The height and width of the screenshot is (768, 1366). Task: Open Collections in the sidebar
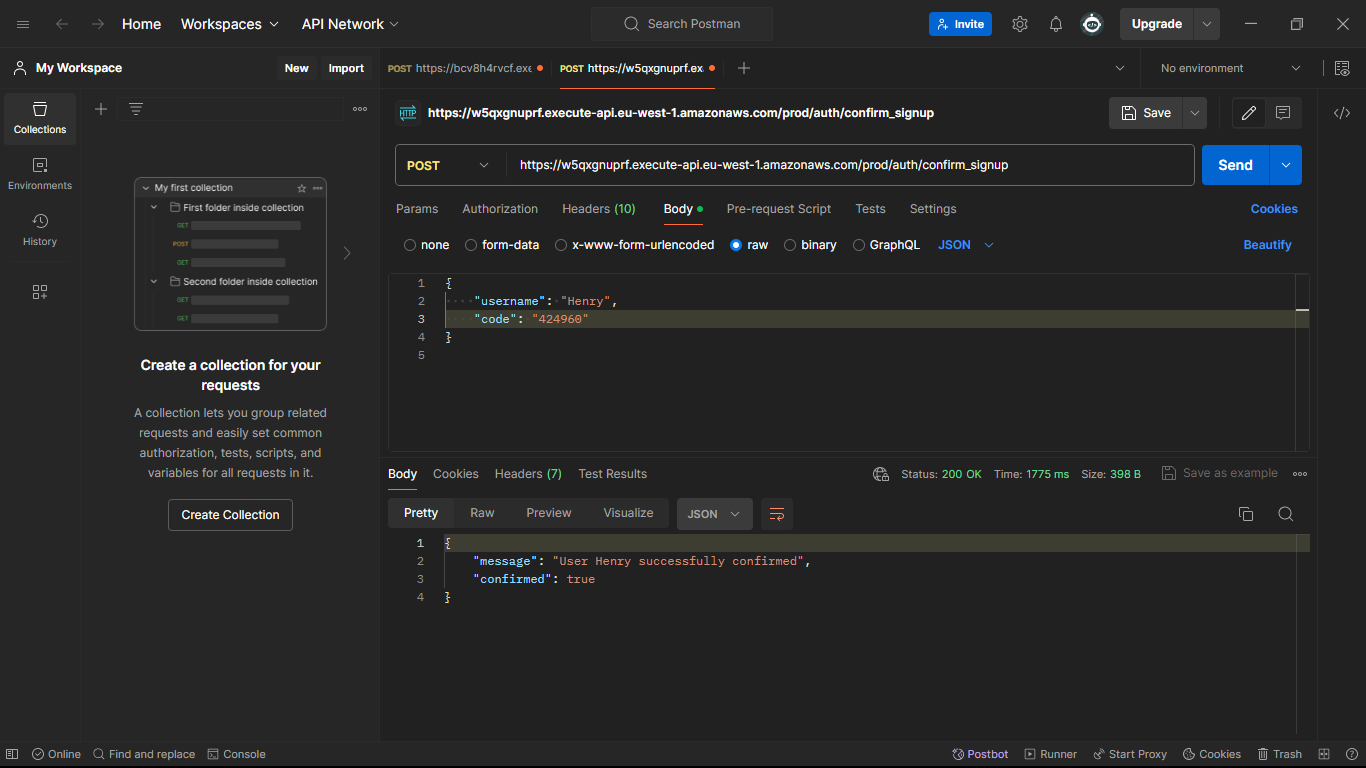(x=40, y=118)
